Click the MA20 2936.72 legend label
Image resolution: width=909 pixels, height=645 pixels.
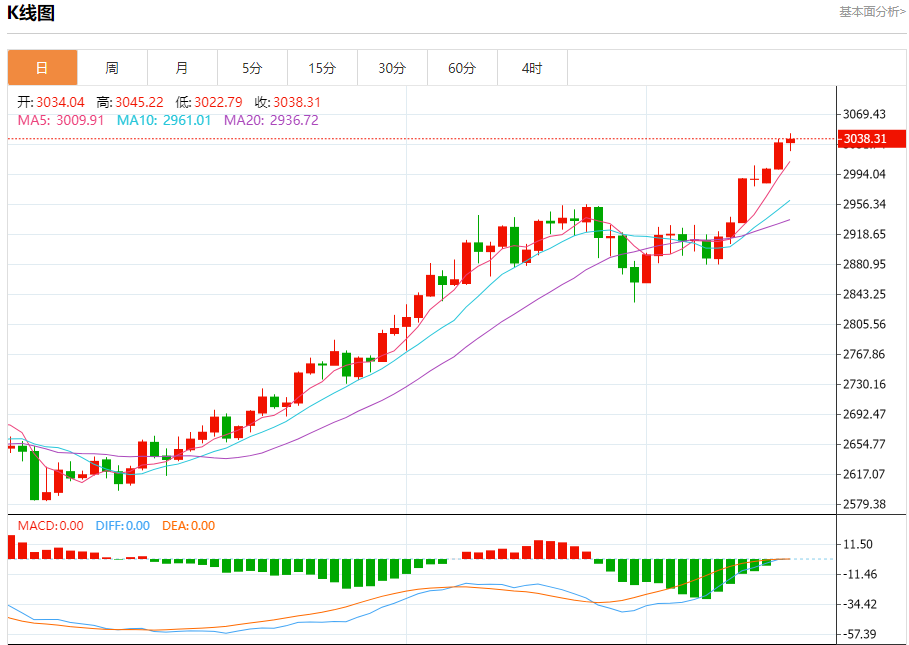click(271, 120)
